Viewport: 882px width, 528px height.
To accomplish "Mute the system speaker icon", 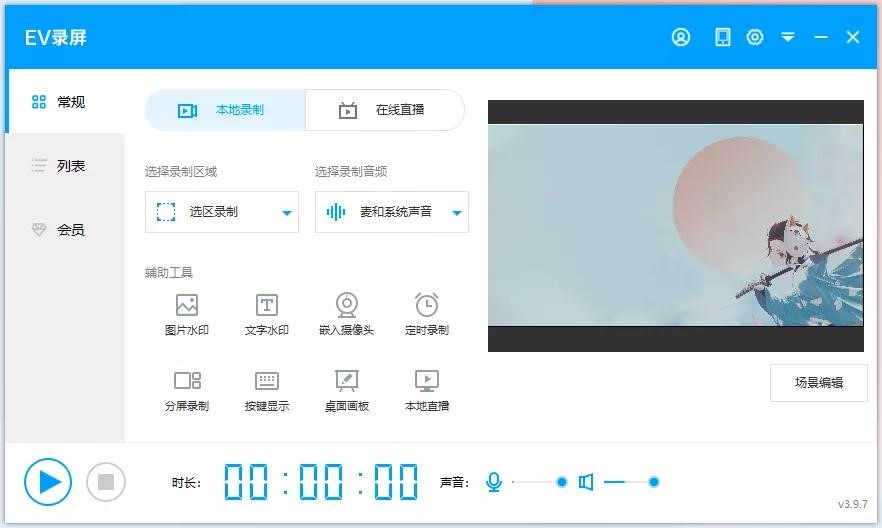I will 586,482.
